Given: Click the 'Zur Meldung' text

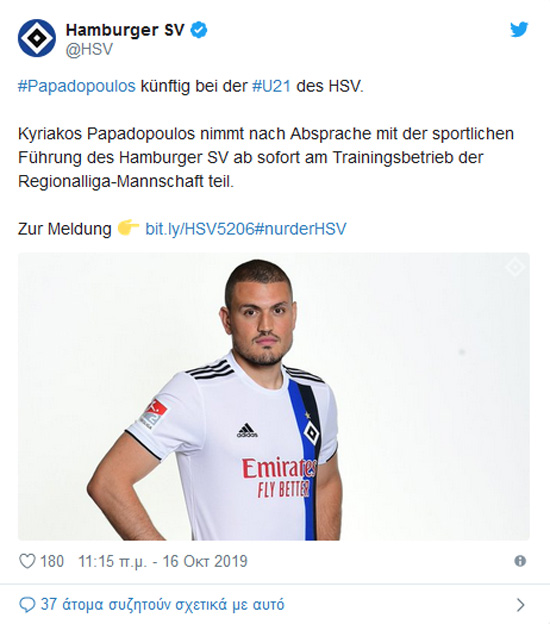Looking at the screenshot, I should pos(64,229).
